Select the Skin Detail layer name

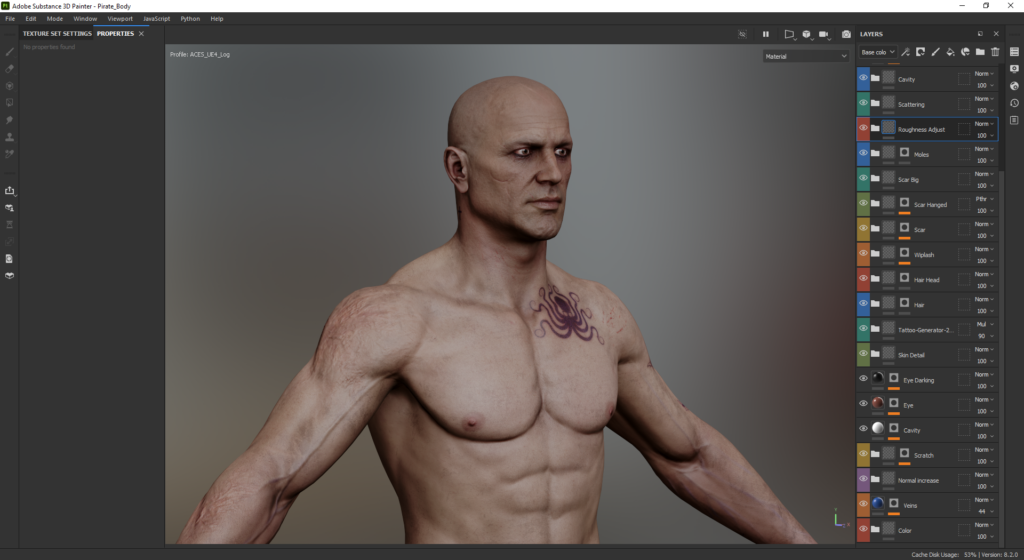click(911, 355)
